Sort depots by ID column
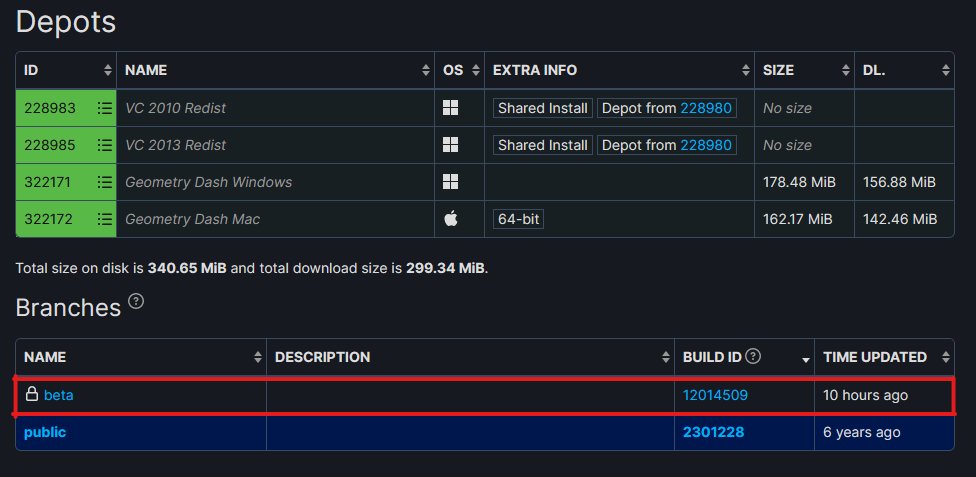Image resolution: width=976 pixels, height=477 pixels. point(108,70)
